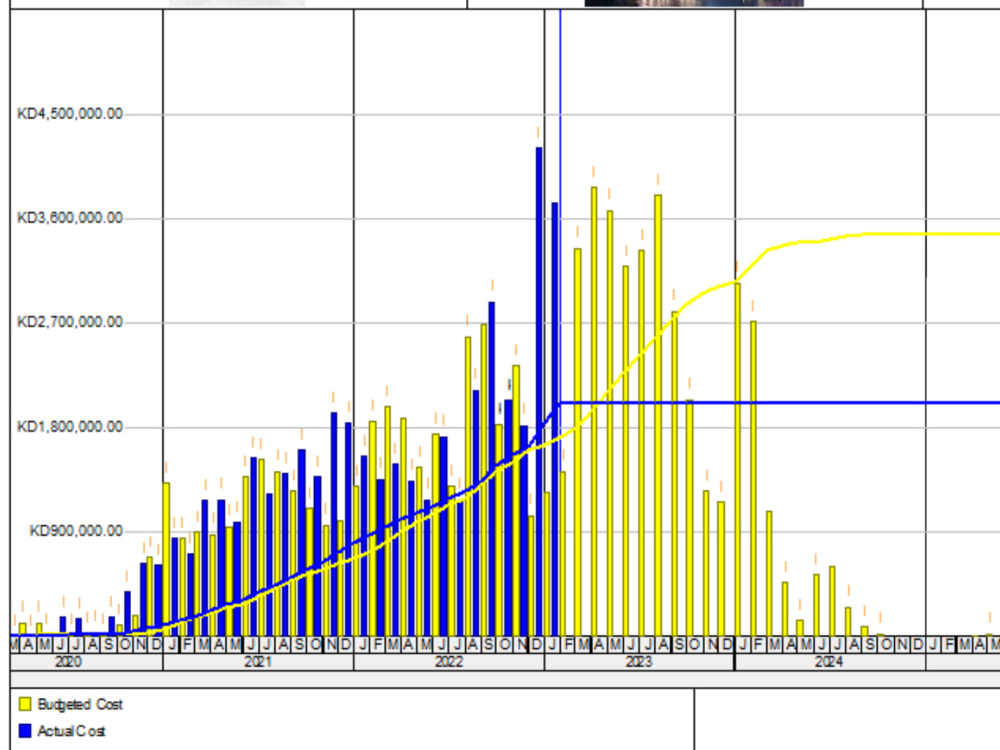Click the KD4,500,000.00 axis label
Image resolution: width=1000 pixels, height=750 pixels.
(70, 114)
